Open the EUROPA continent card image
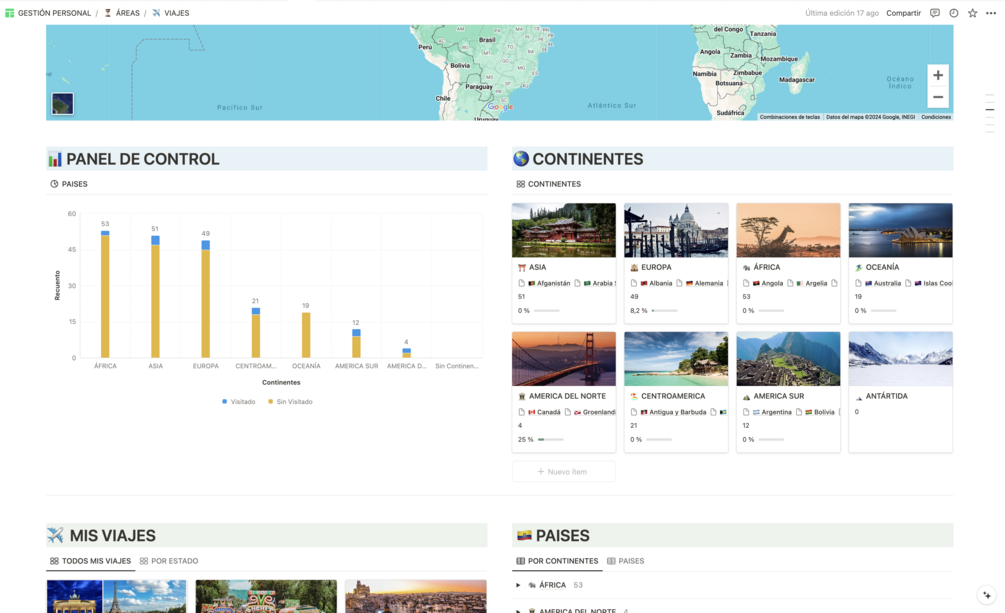Viewport: 1005px width, 613px height. click(676, 230)
